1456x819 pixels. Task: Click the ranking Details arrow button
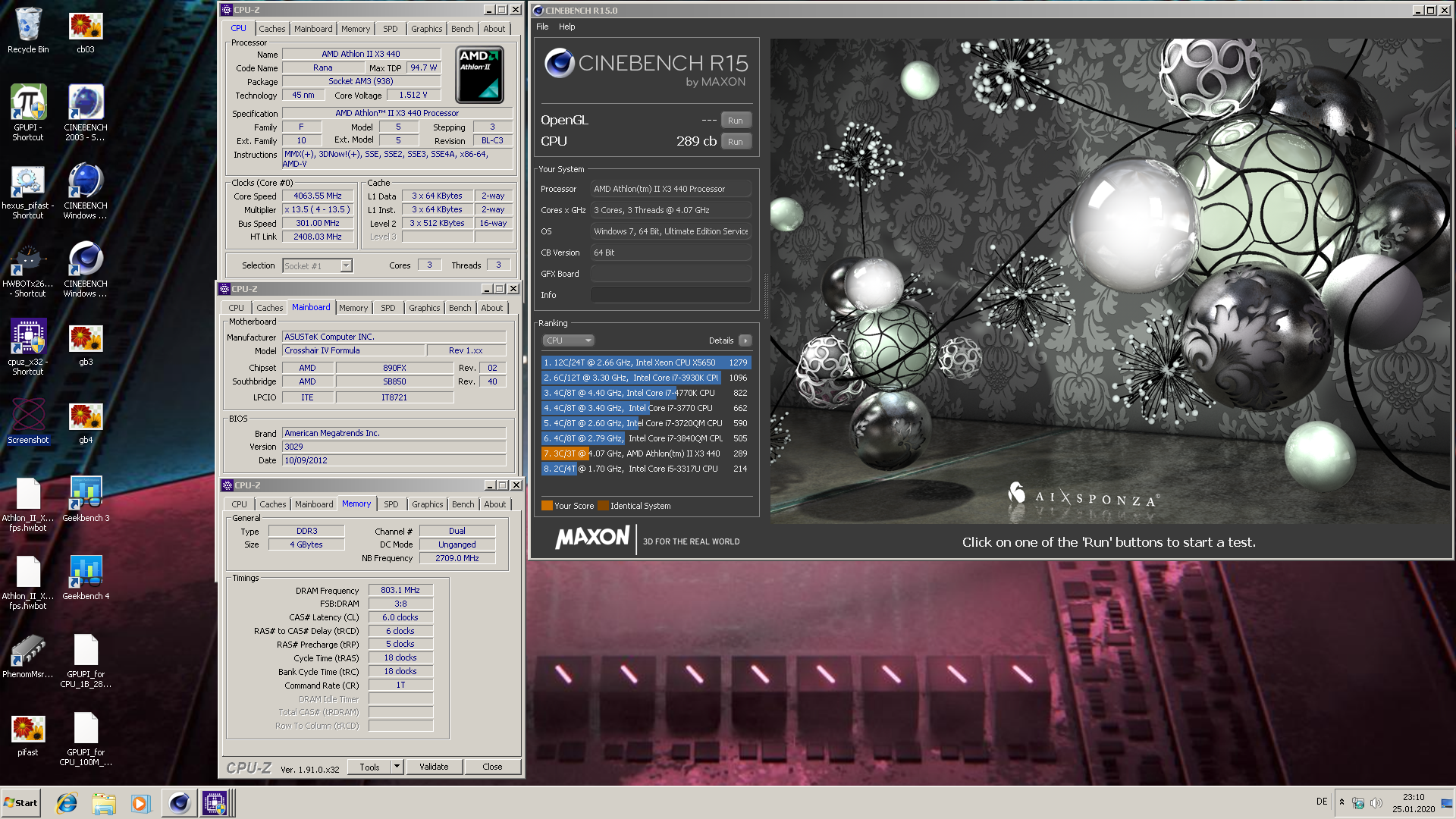[745, 340]
